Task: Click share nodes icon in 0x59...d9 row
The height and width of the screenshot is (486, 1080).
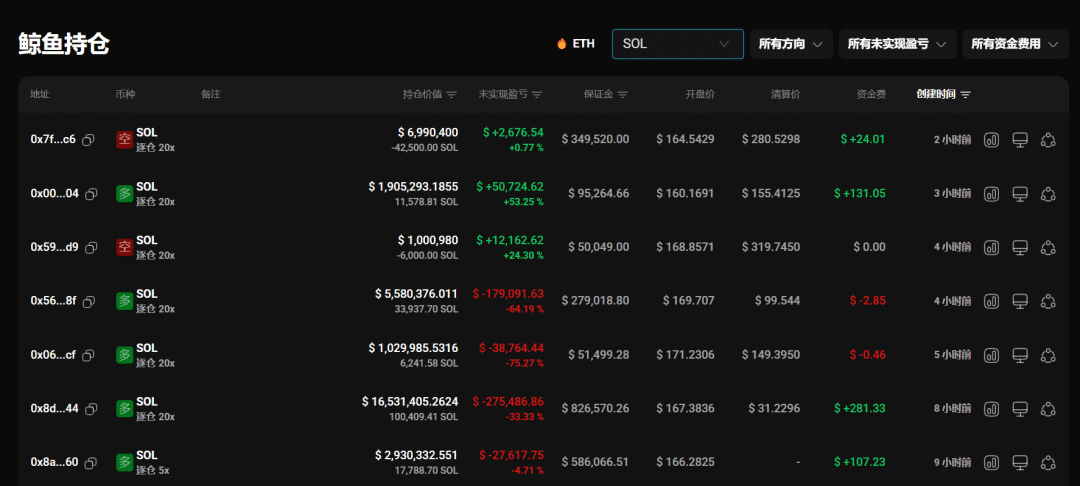Action: click(1048, 247)
